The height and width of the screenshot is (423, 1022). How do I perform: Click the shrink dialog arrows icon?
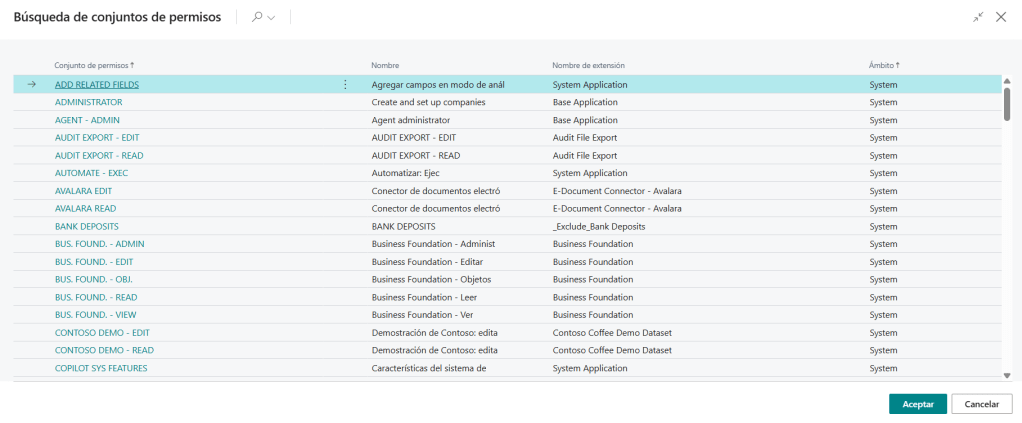978,17
